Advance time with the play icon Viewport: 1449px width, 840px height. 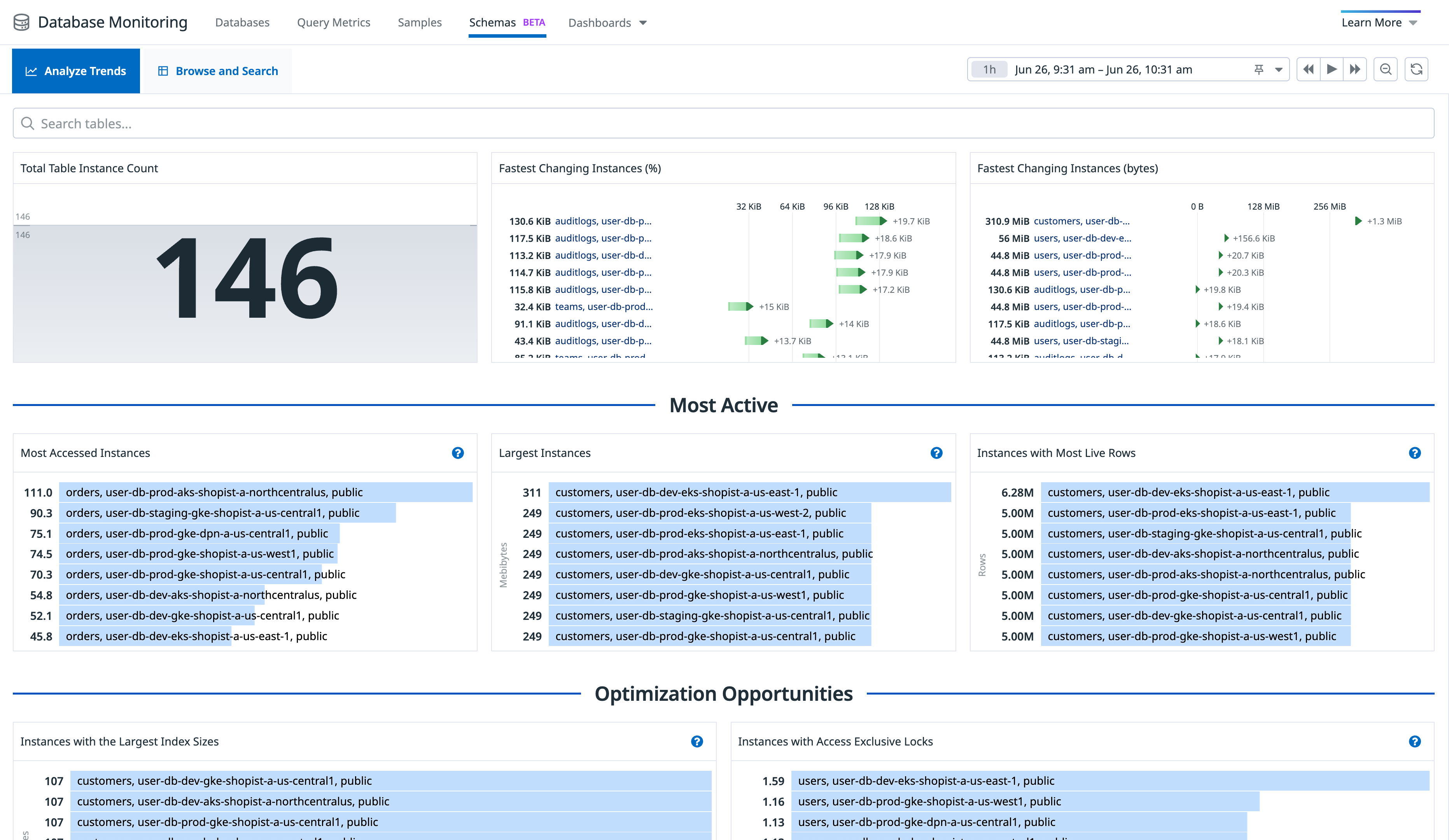coord(1332,69)
